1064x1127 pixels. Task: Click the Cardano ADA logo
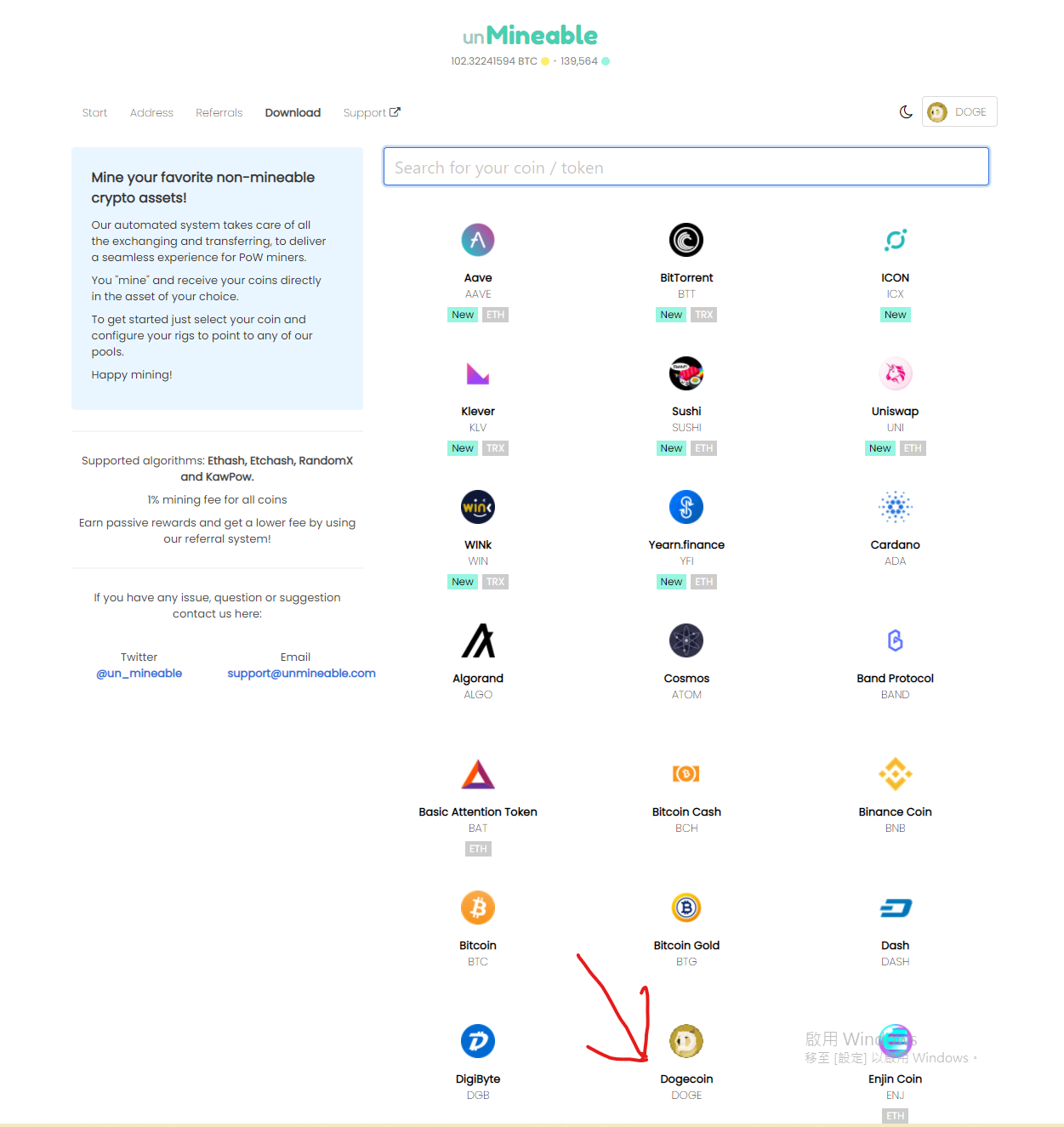pyautogui.click(x=895, y=507)
